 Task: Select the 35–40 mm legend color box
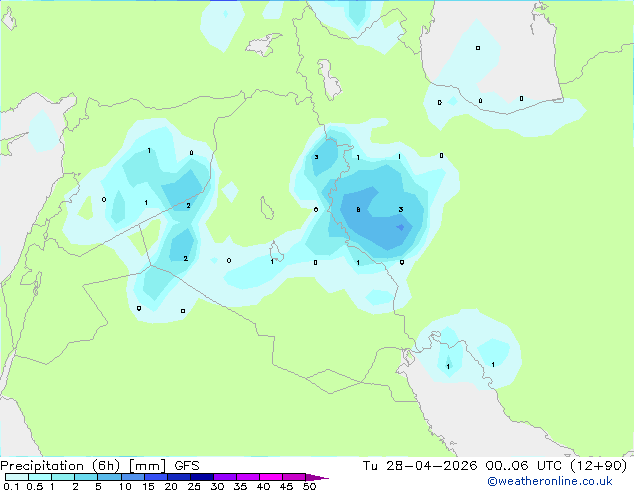click(x=247, y=477)
